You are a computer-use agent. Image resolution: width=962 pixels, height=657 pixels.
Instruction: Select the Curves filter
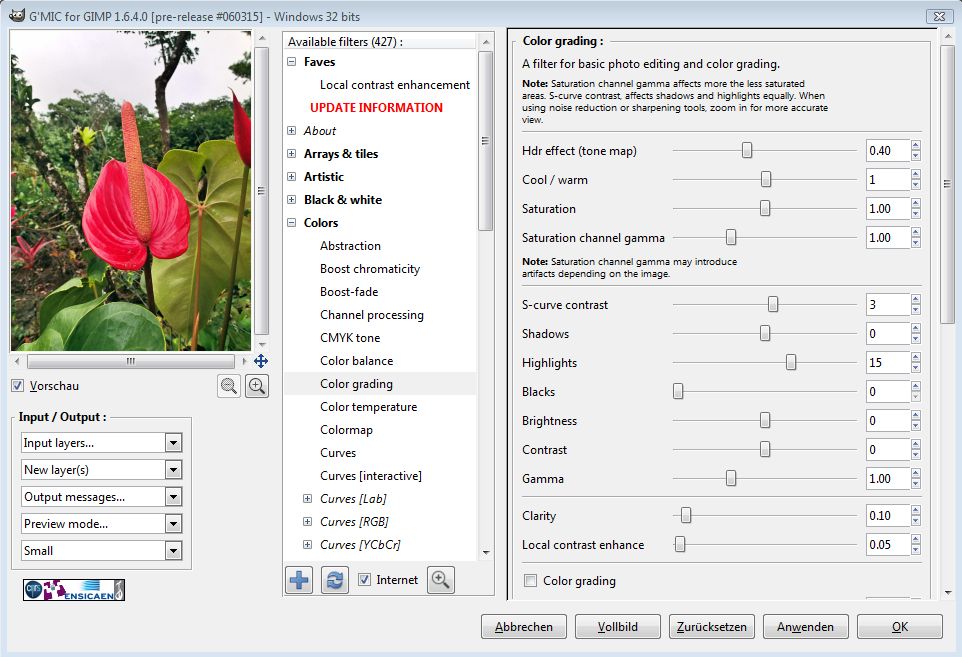338,453
